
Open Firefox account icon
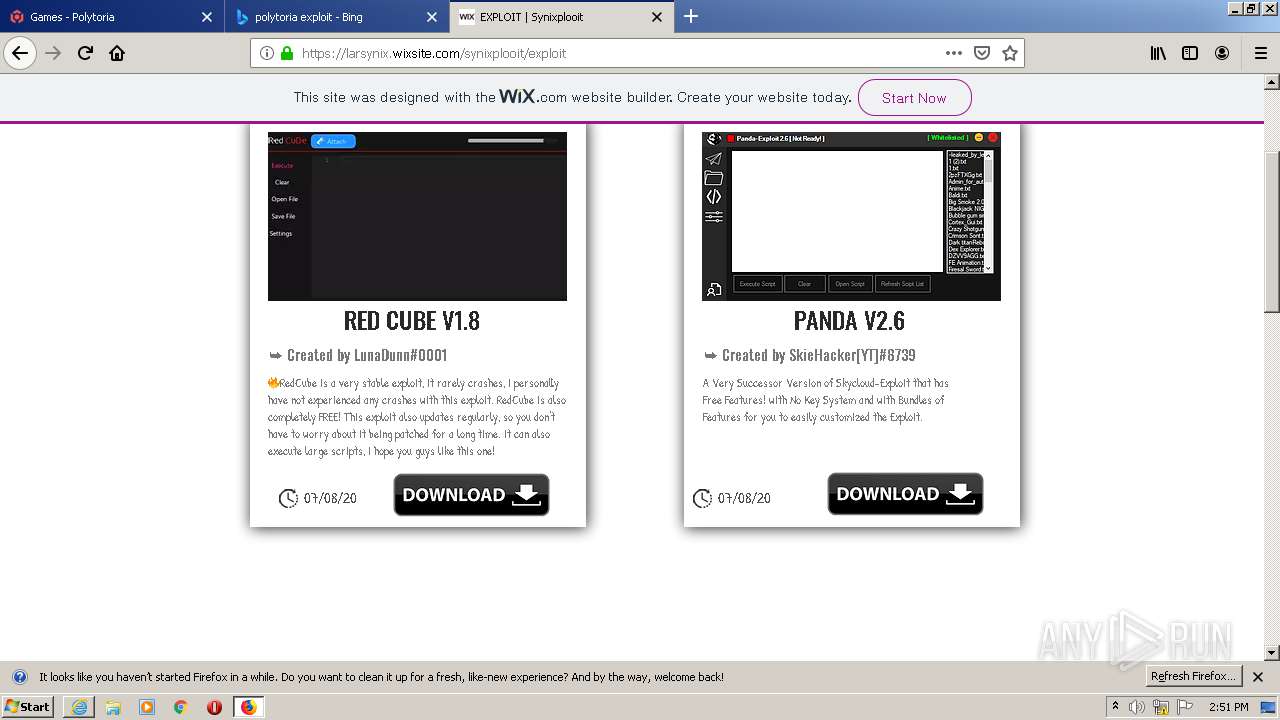click(1222, 53)
